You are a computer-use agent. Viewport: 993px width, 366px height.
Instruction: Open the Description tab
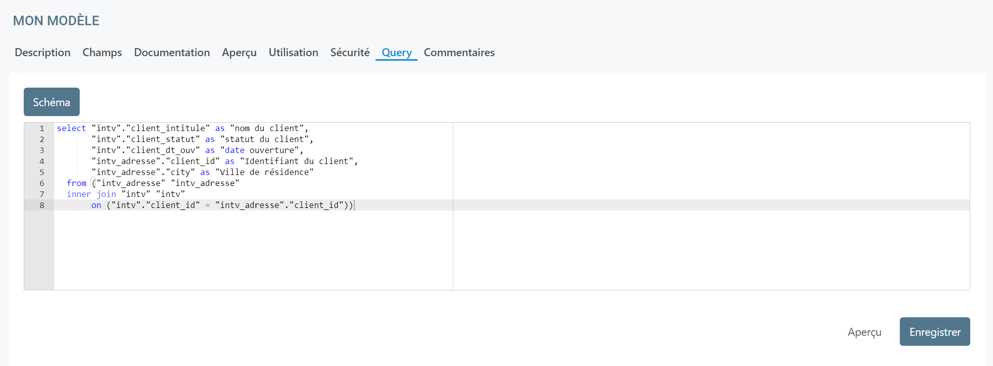(42, 53)
